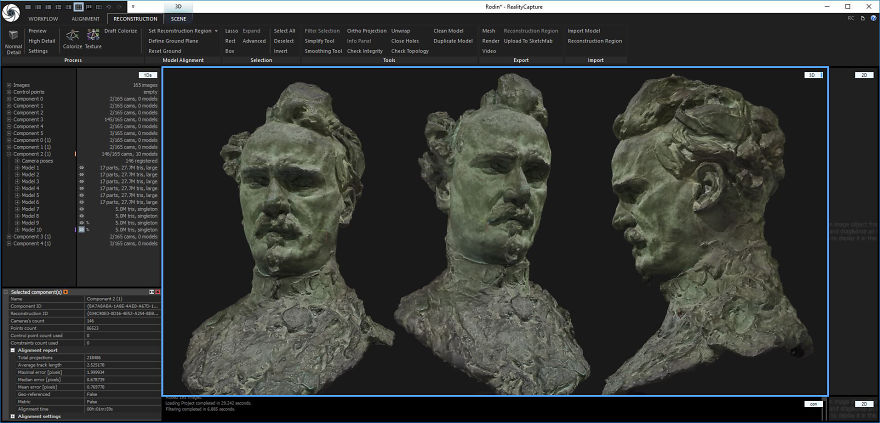Click the Texture icon
This screenshot has width=880, height=423.
[93, 35]
